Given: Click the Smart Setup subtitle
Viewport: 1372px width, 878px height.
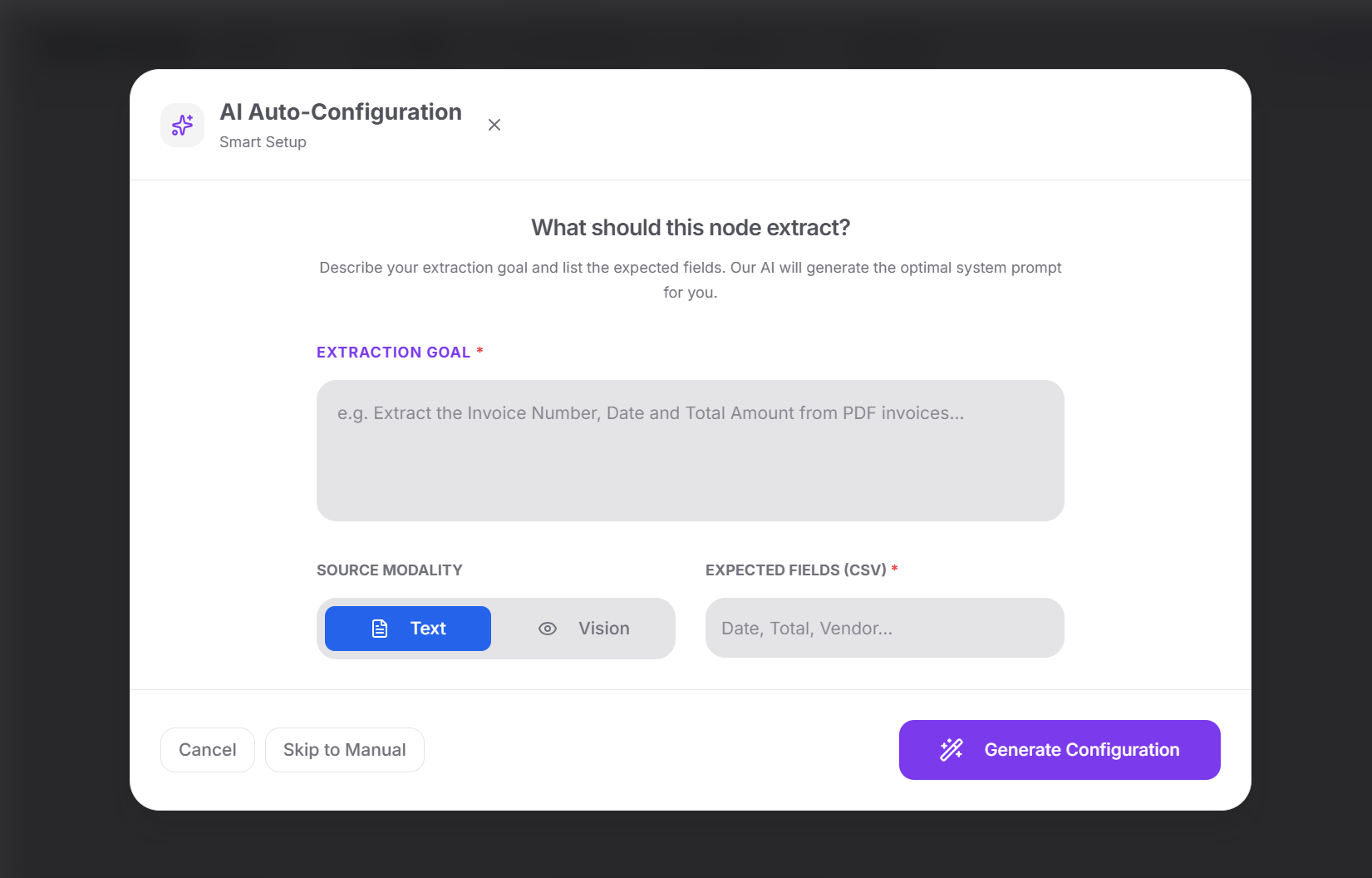Looking at the screenshot, I should pos(263,142).
